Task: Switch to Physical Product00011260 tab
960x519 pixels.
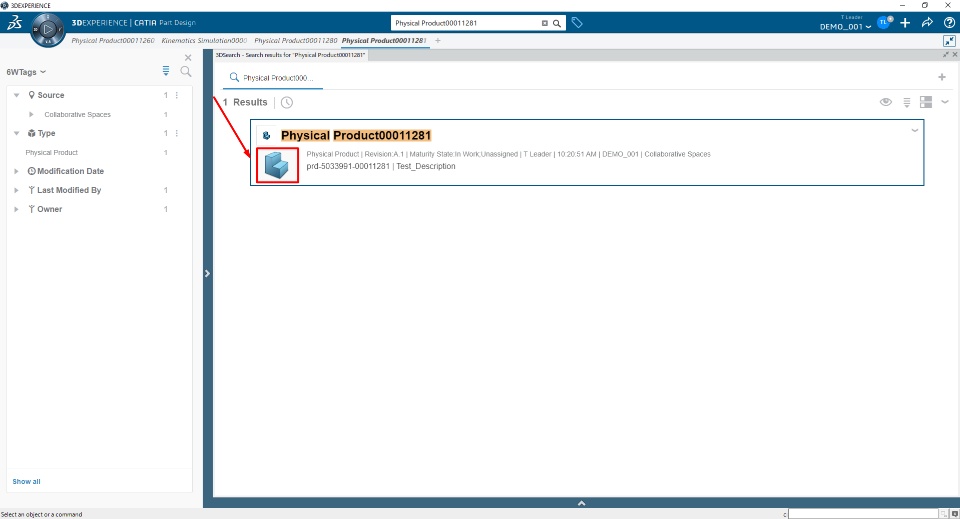Action: tap(113, 40)
